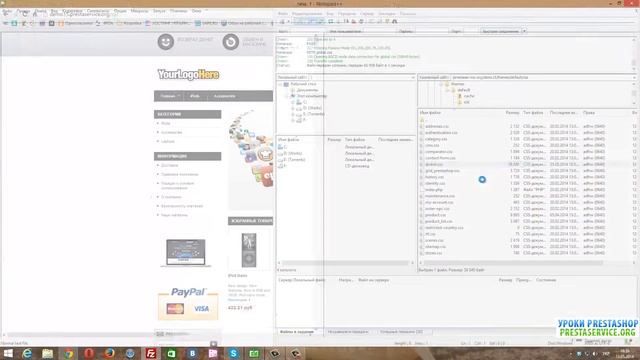640x360 pixels.
Task: Select the authentication.css file row
Action: pos(527,133)
